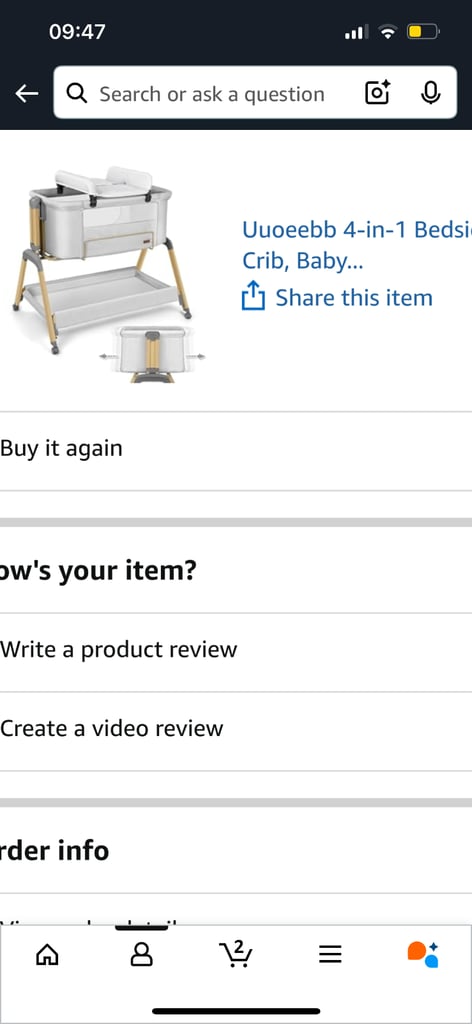Open the shopping cart with 2 items
The width and height of the screenshot is (472, 1024).
235,953
